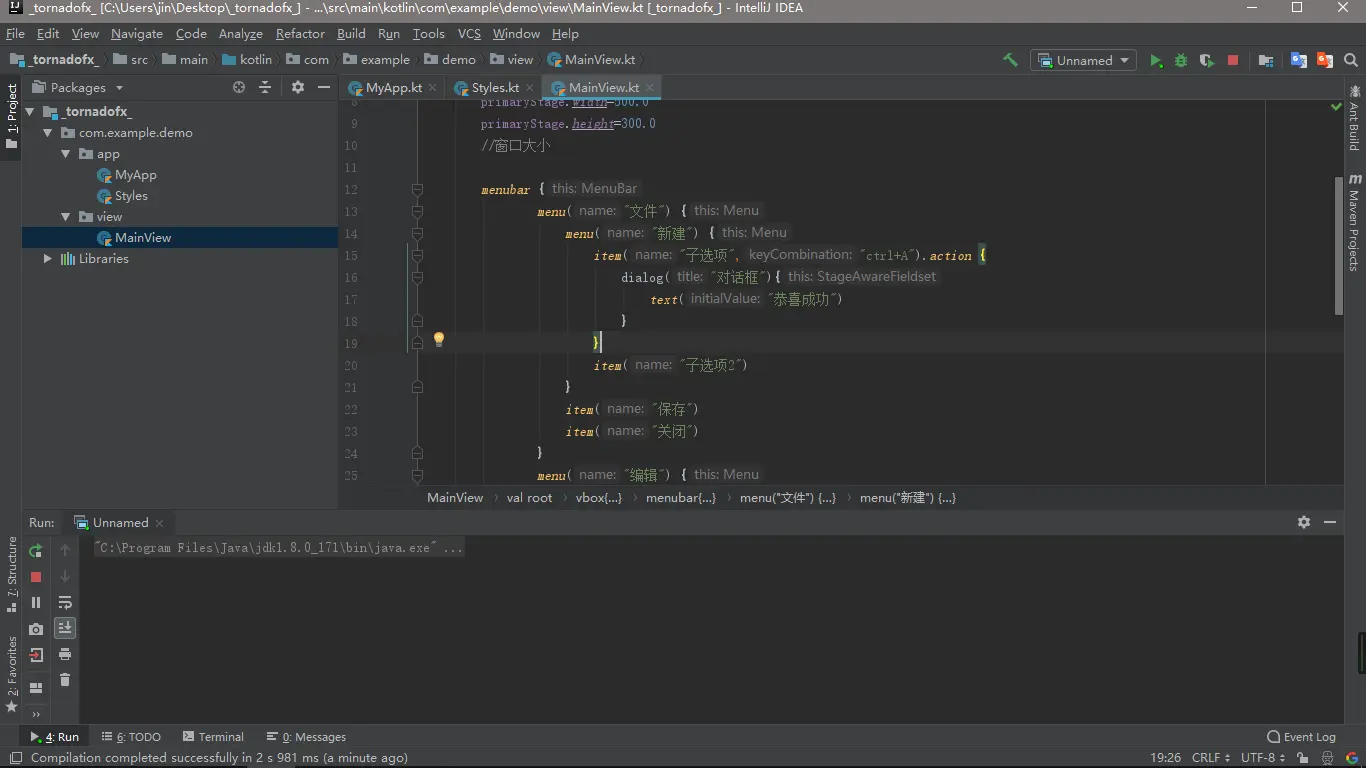Viewport: 1366px width, 768px height.
Task: Rerun the Unnamed process in Run panel
Action: pyautogui.click(x=36, y=550)
